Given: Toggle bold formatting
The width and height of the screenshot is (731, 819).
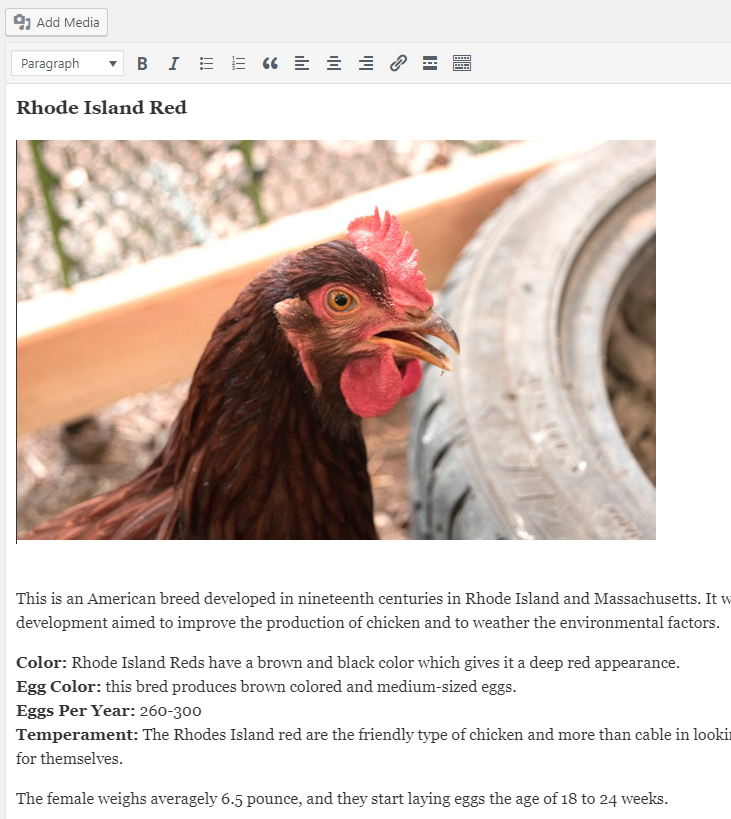Looking at the screenshot, I should tap(142, 64).
